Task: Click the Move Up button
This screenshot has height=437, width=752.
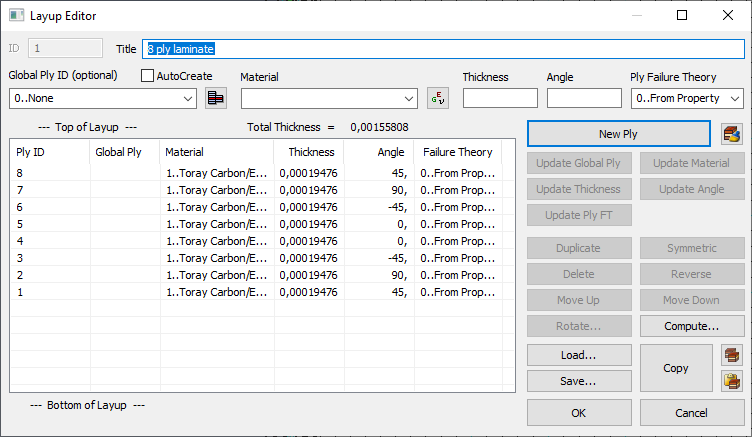Action: pos(579,300)
